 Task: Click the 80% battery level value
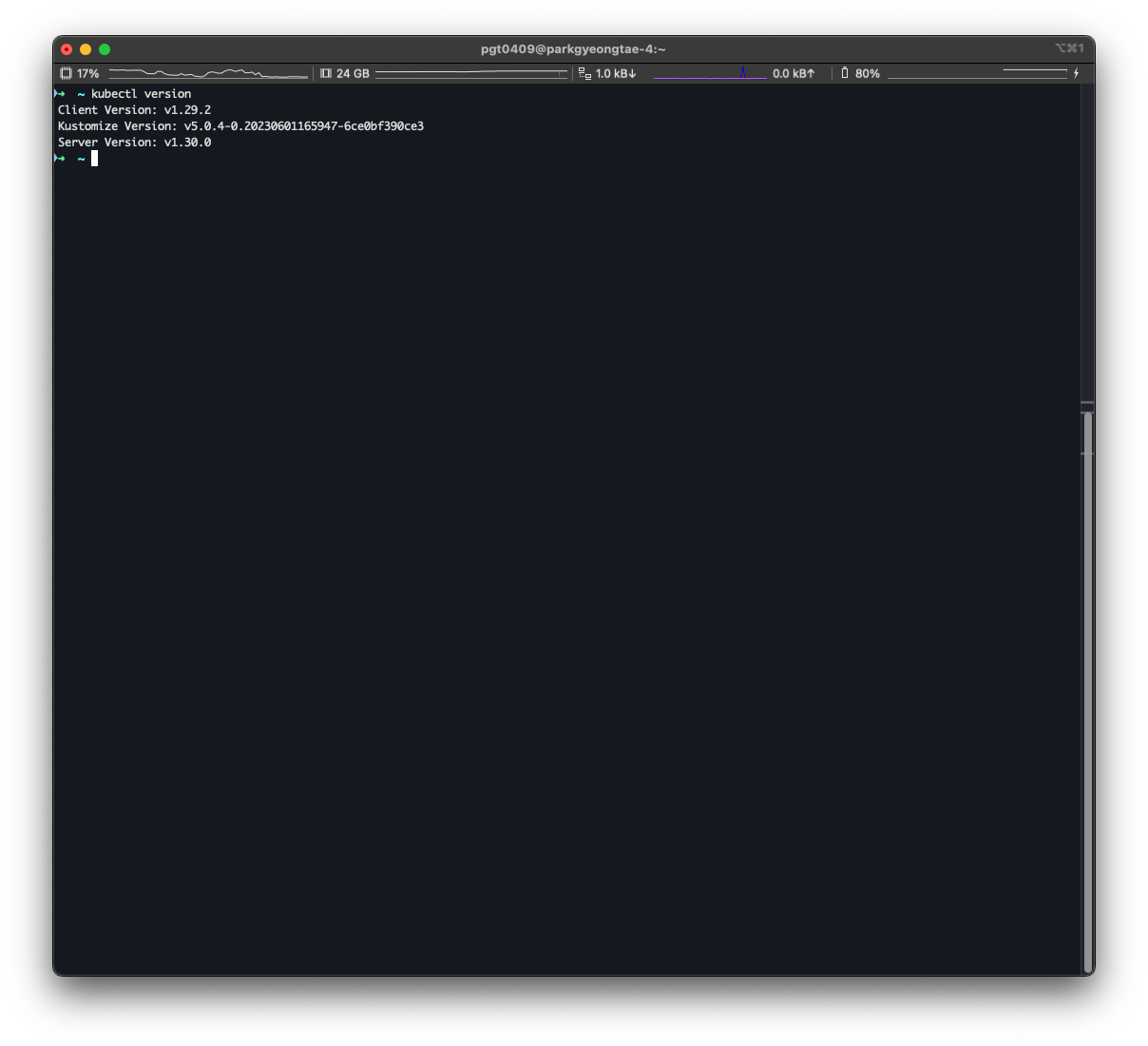(x=868, y=73)
